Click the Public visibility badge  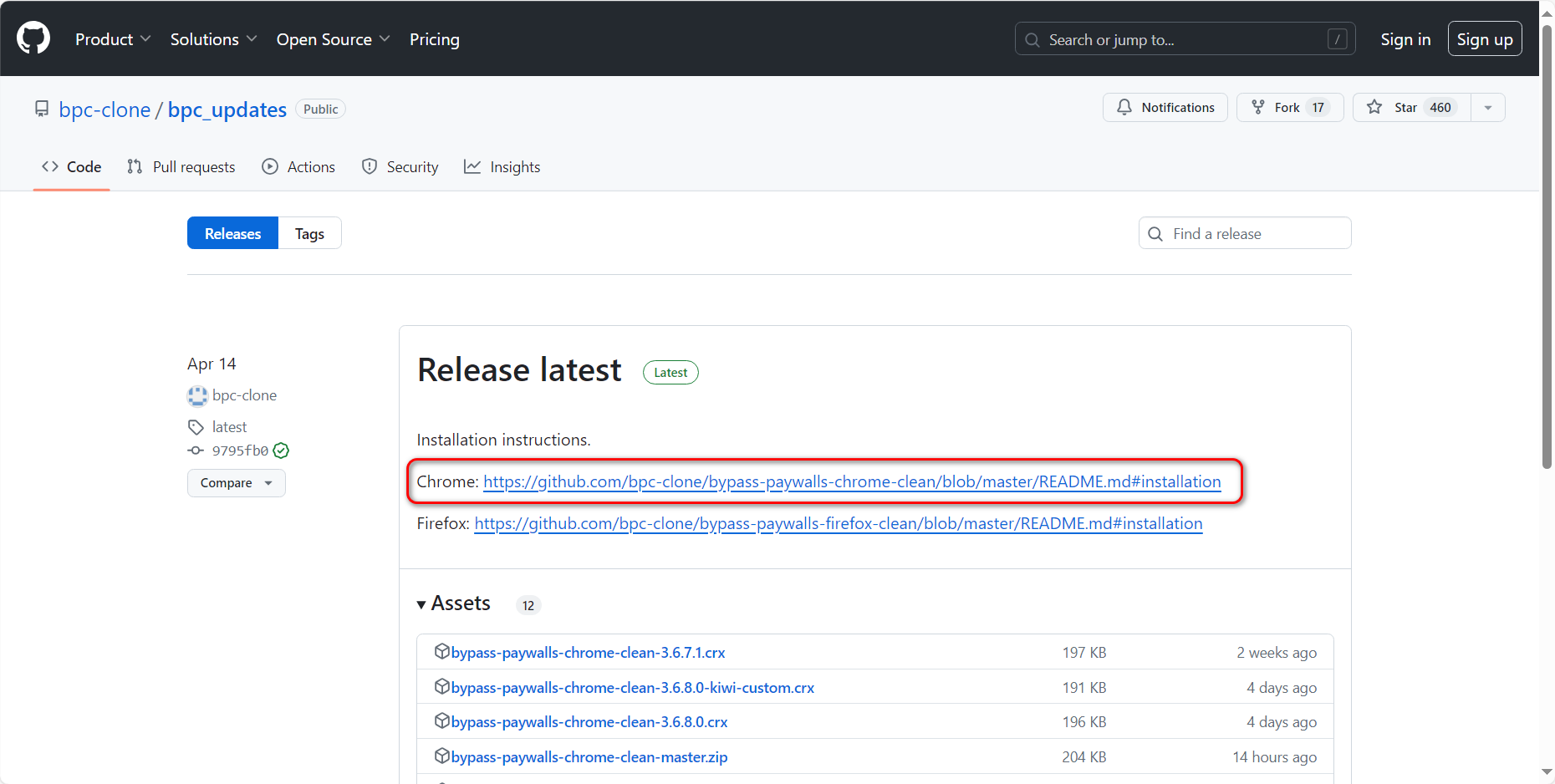321,109
